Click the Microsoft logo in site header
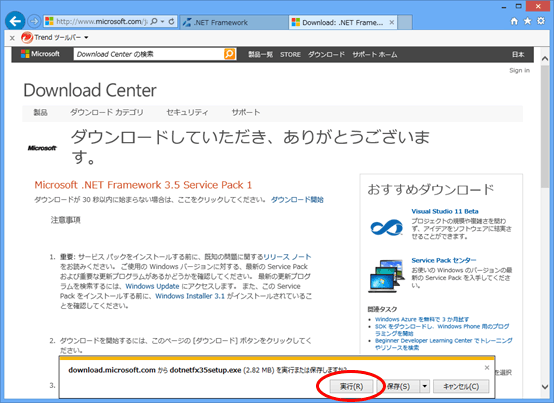 40,54
